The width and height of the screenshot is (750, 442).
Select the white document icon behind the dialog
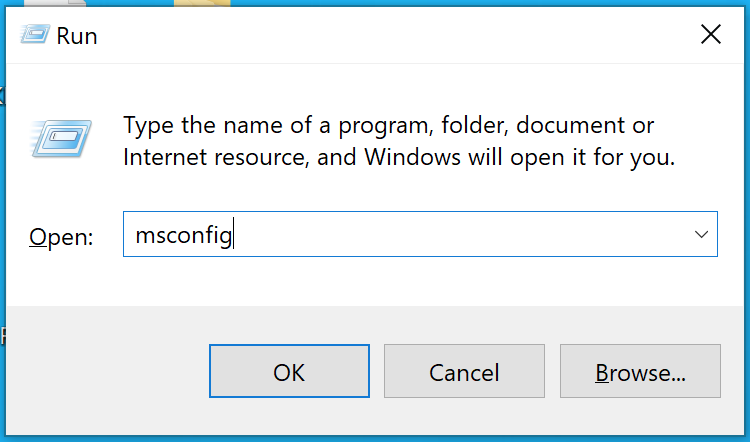55,3
